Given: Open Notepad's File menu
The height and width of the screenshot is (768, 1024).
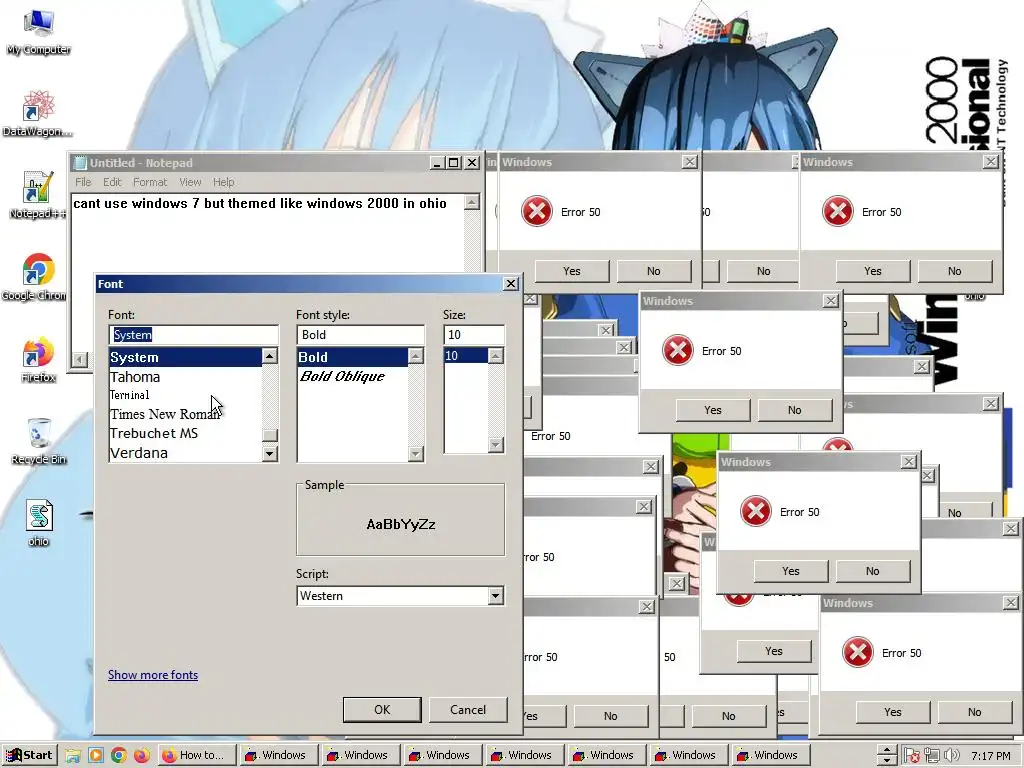Looking at the screenshot, I should pyautogui.click(x=83, y=182).
